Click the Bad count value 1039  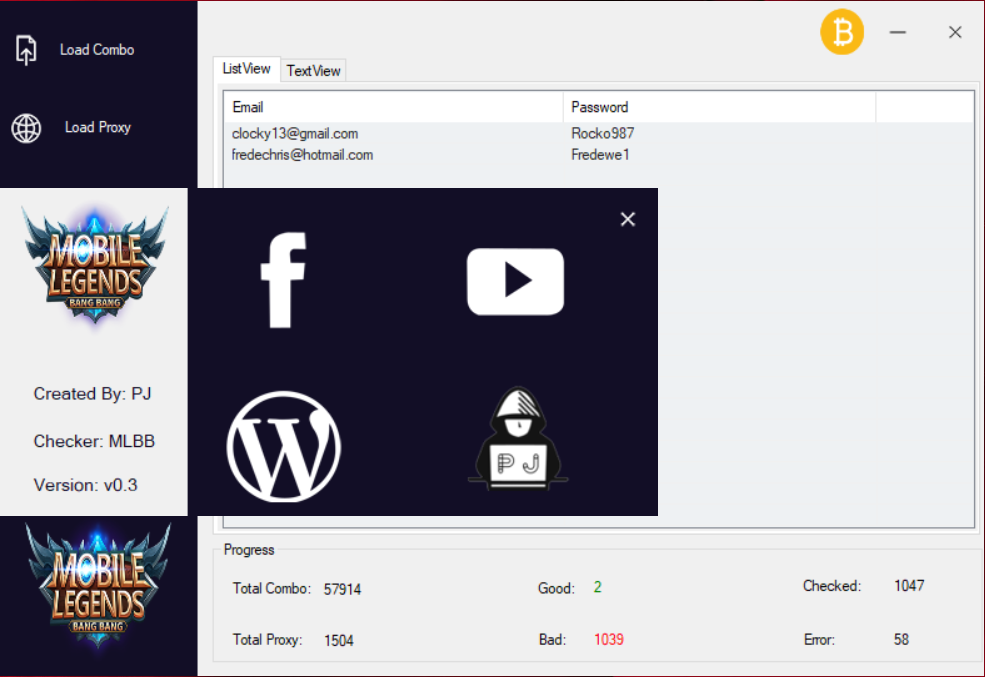pos(609,639)
